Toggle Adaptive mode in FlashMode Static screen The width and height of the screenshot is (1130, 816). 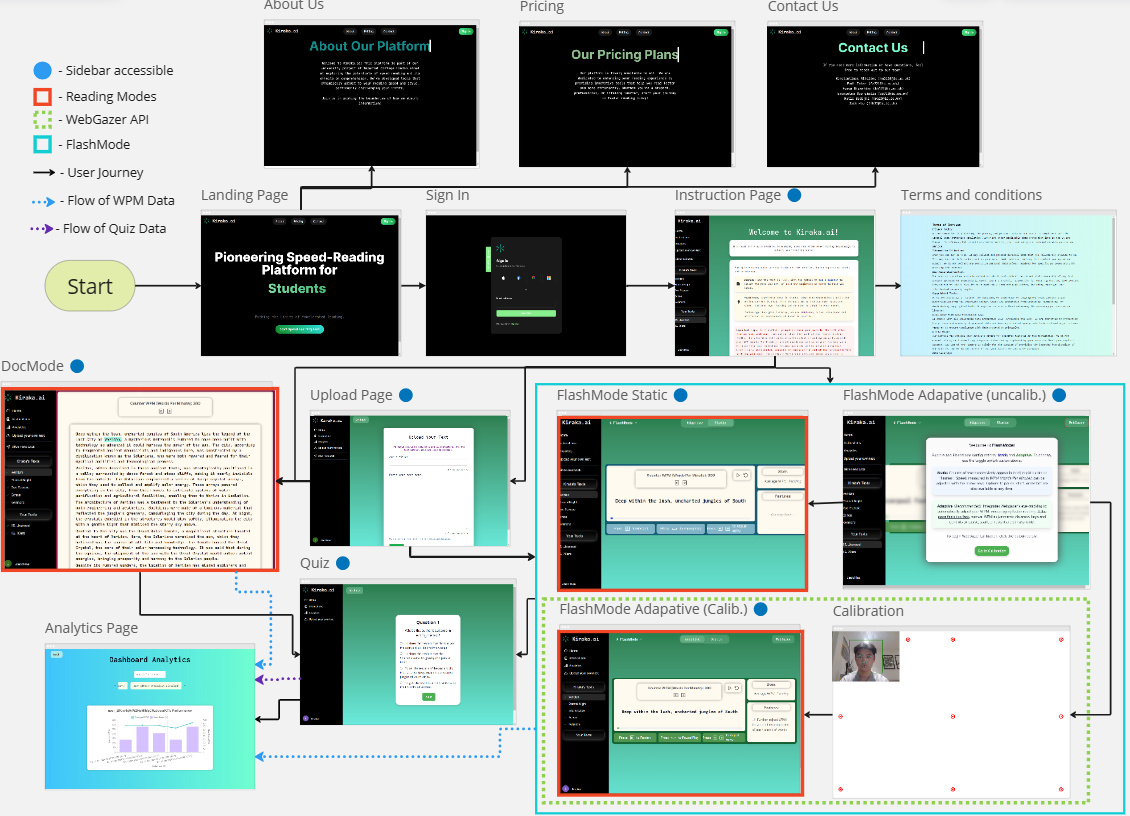(x=695, y=423)
